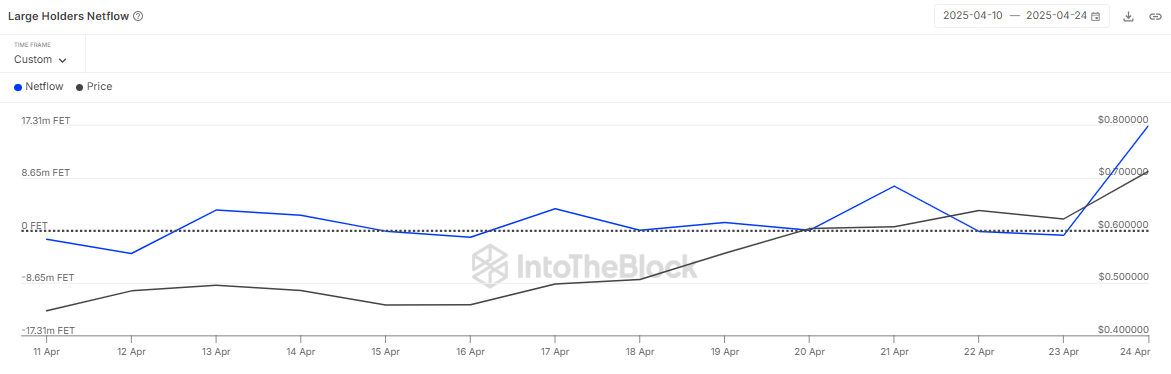Open the calendar icon in date range
The height and width of the screenshot is (374, 1171).
(x=1096, y=16)
